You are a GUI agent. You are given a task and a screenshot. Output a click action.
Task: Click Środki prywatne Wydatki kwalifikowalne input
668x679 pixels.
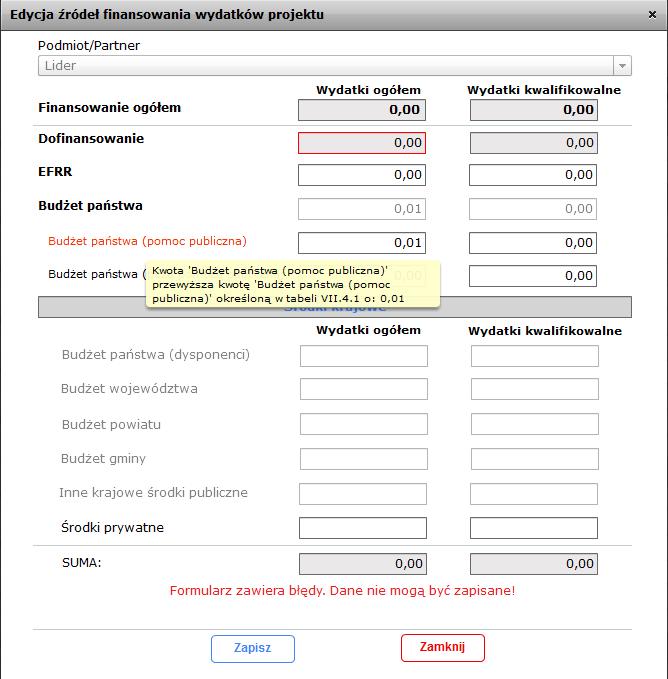[x=534, y=528]
